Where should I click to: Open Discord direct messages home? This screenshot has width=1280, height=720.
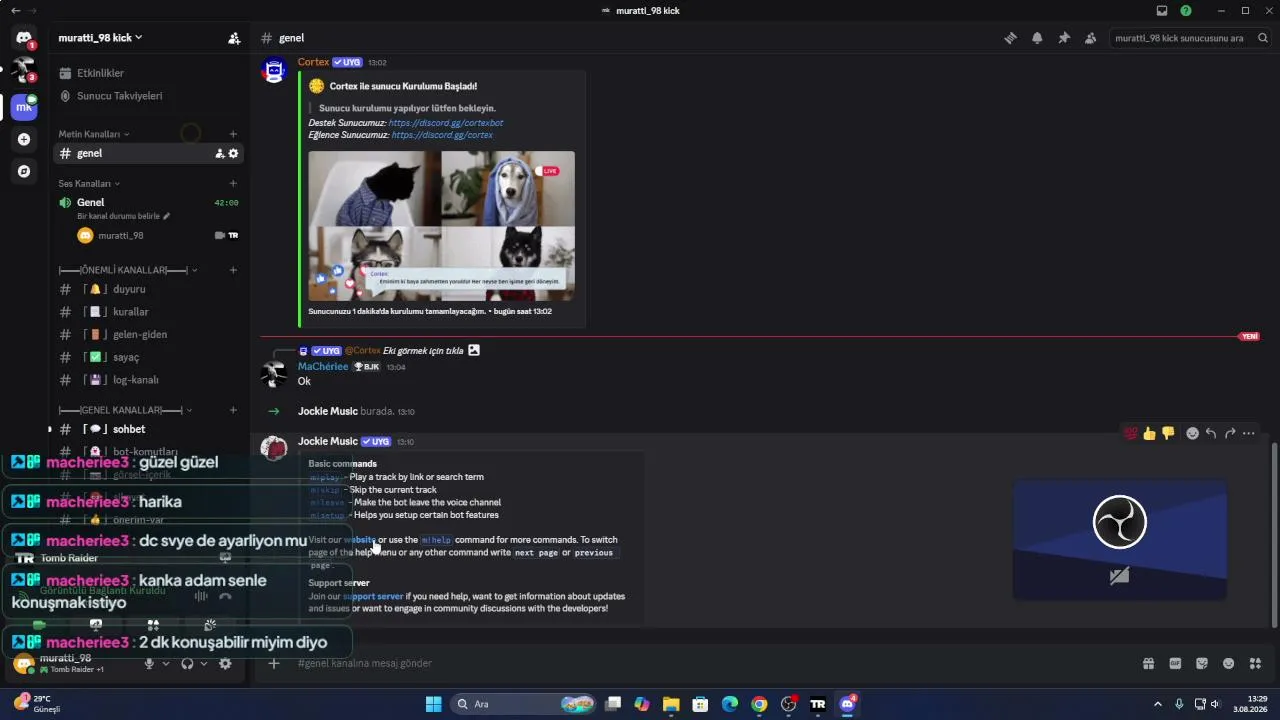(24, 38)
